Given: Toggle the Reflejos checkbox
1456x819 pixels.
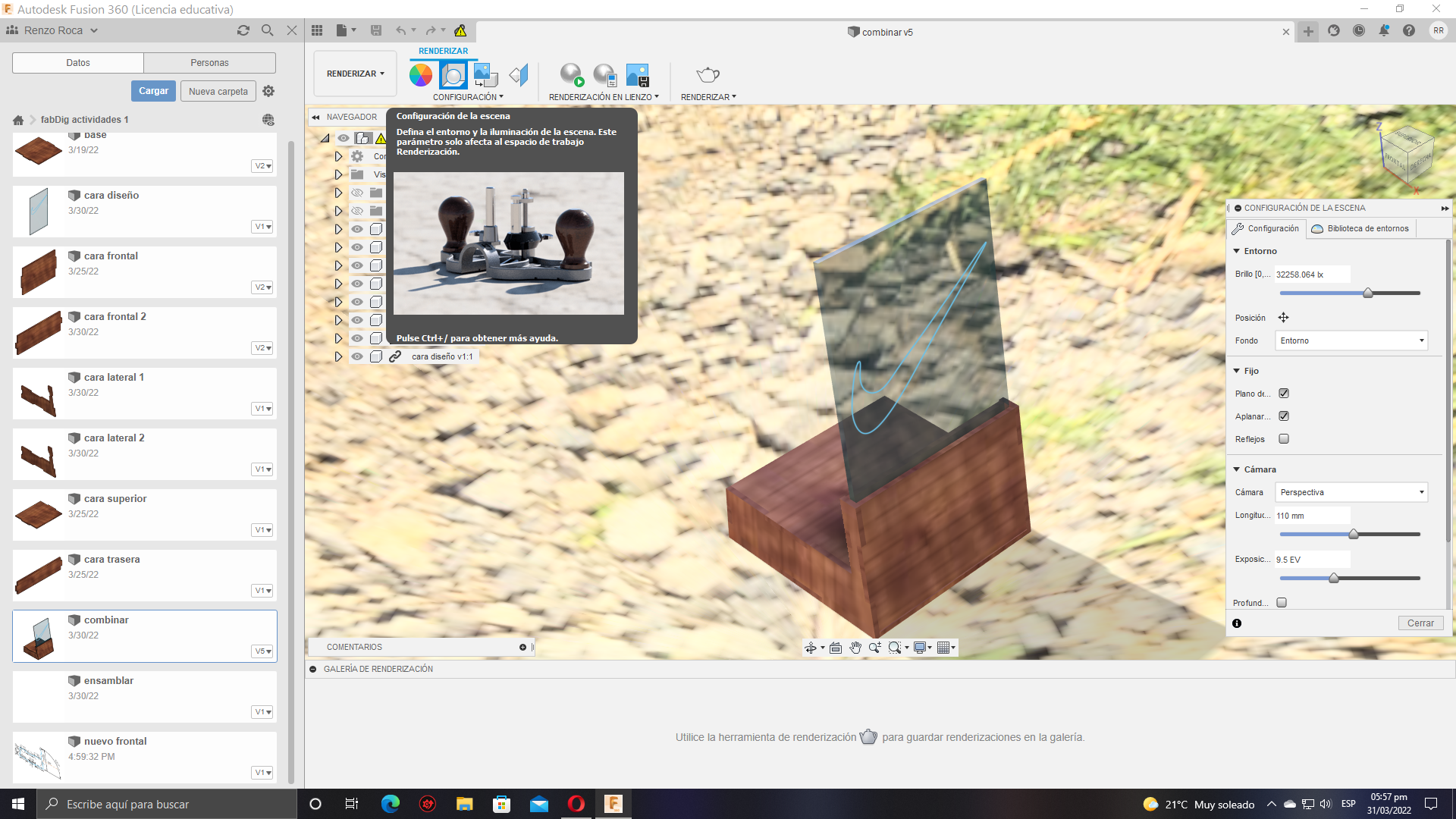Looking at the screenshot, I should point(1284,439).
